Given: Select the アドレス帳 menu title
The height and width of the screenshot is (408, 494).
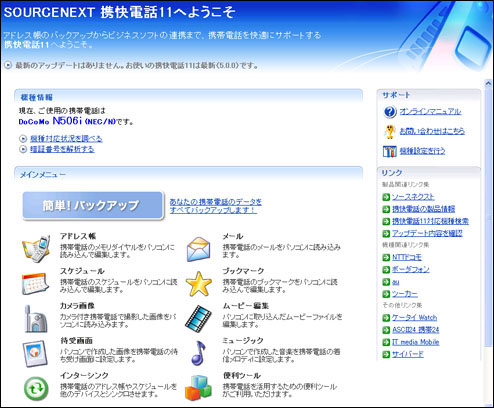Looking at the screenshot, I should click(x=78, y=236).
